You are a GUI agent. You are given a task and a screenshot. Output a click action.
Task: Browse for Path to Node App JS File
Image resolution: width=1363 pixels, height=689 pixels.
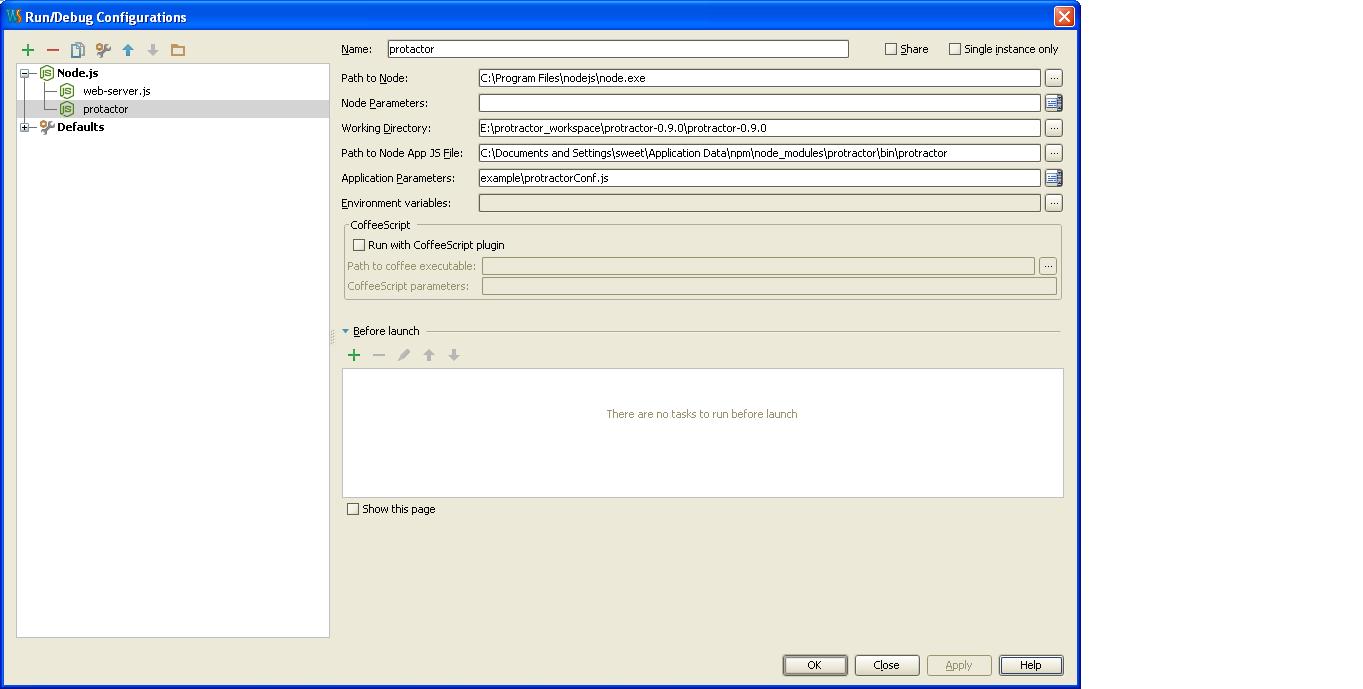[1053, 153]
